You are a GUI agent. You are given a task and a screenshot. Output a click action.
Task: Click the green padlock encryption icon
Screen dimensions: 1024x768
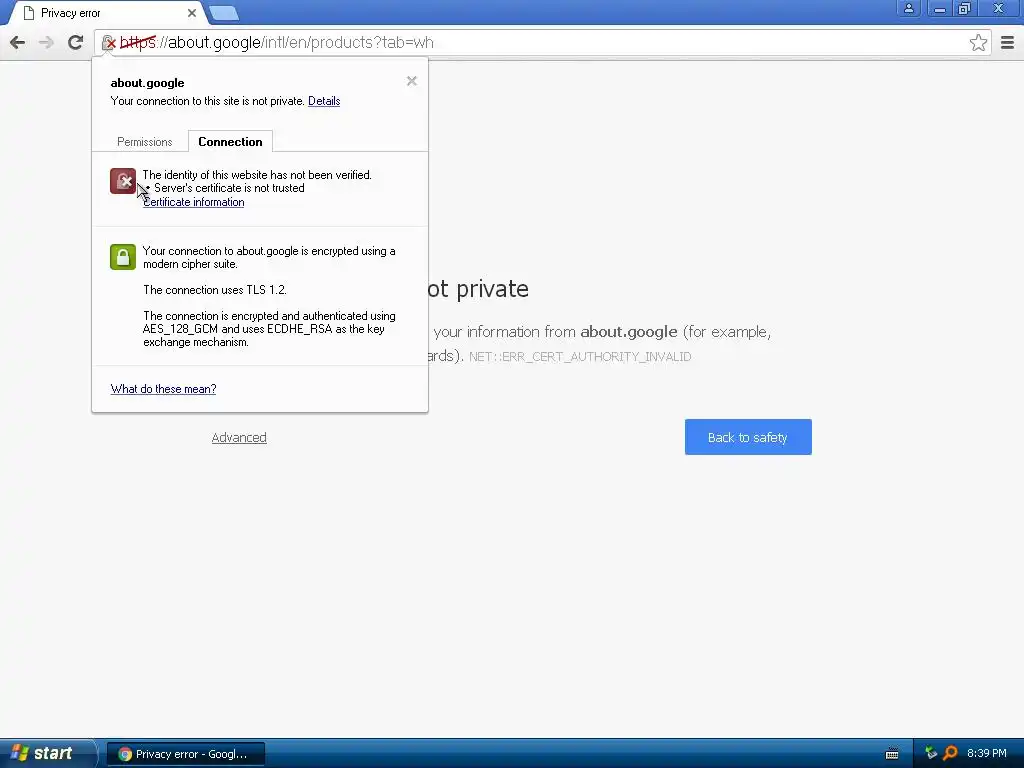[x=123, y=257]
